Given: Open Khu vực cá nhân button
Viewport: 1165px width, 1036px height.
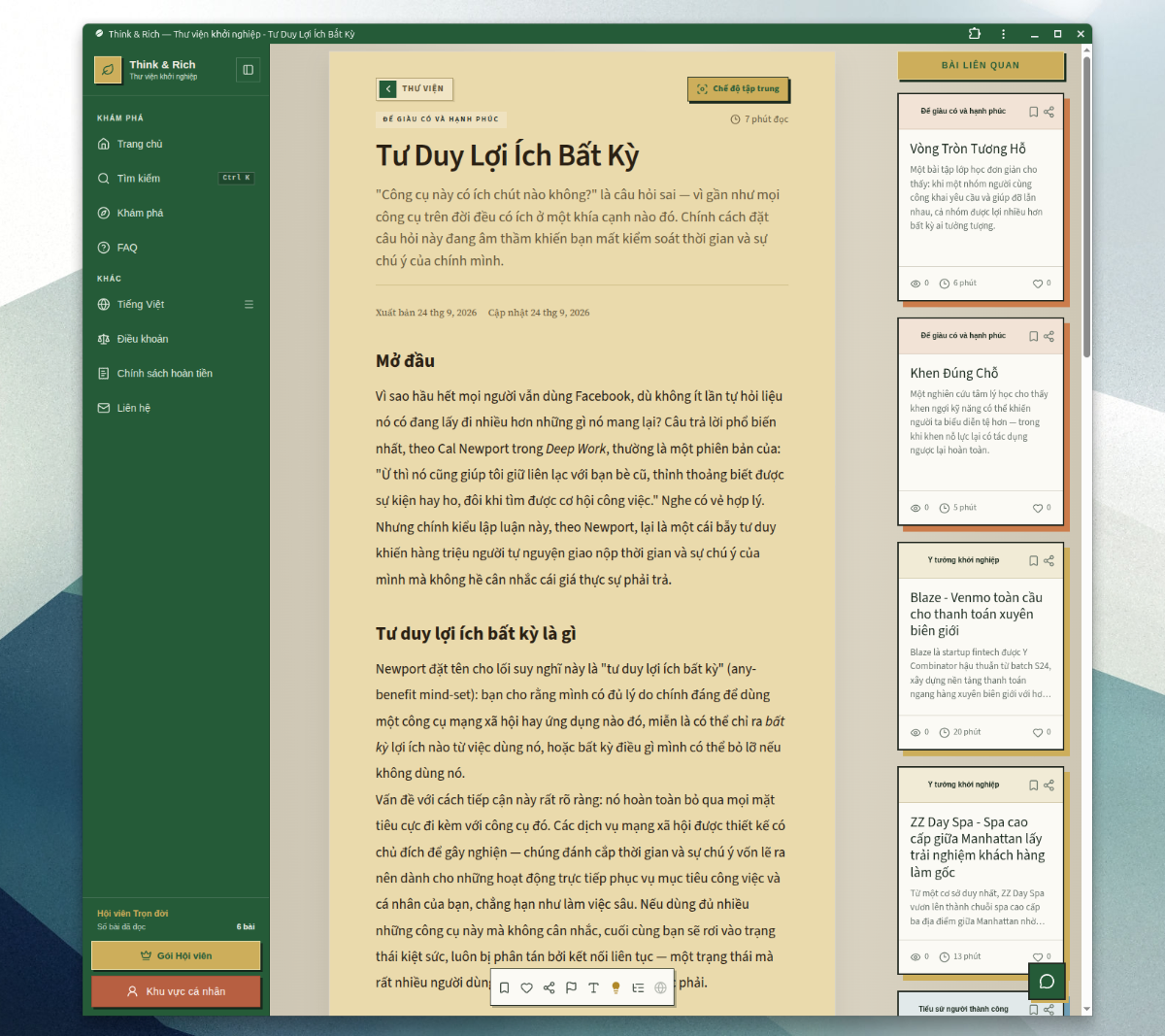Looking at the screenshot, I should pyautogui.click(x=176, y=991).
